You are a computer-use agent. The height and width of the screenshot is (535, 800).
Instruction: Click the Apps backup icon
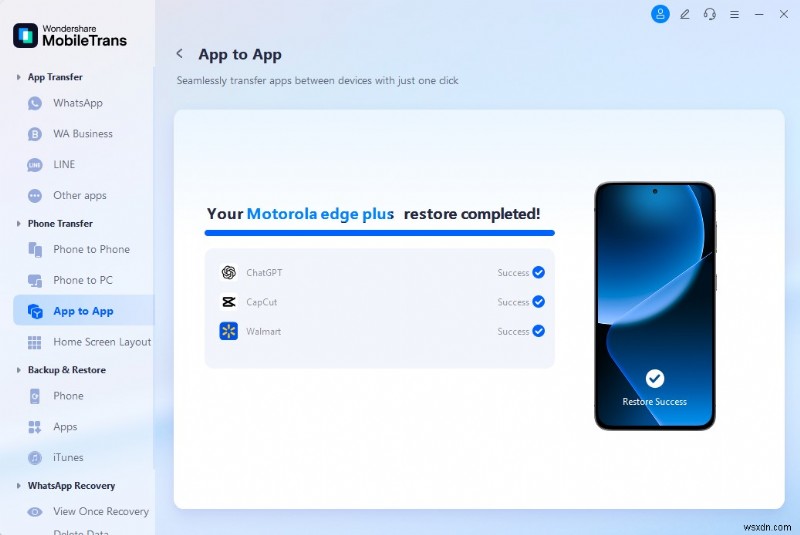[35, 427]
